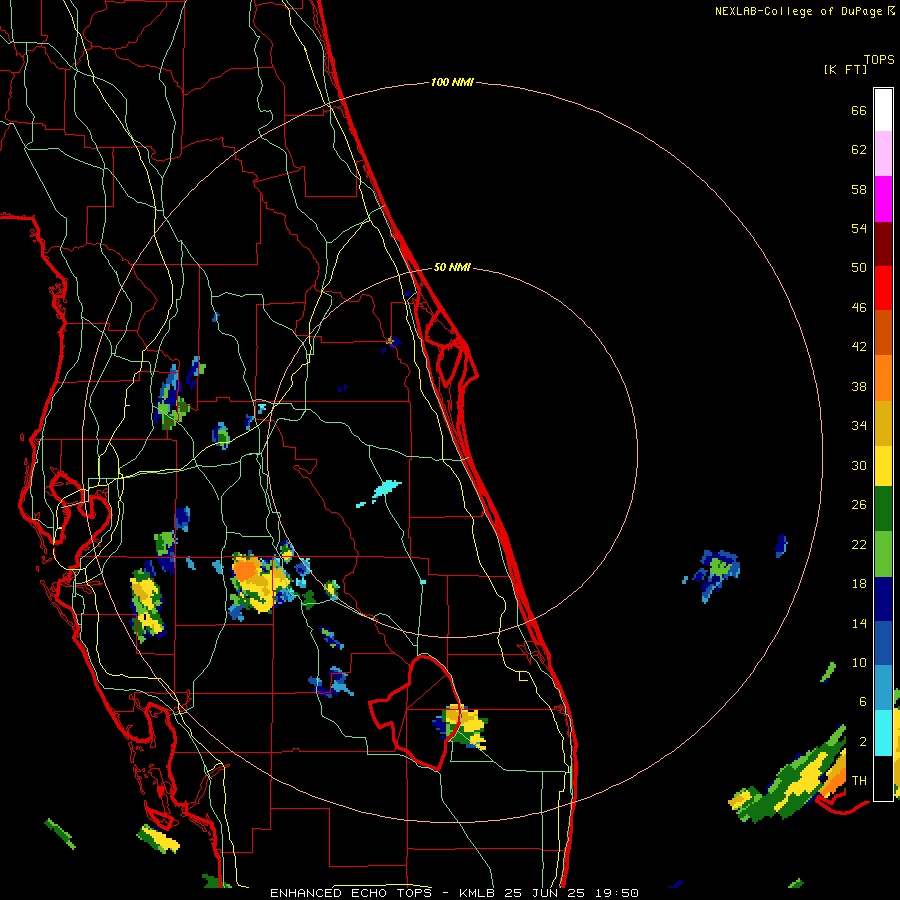Click the 50 legend value

coord(859,268)
